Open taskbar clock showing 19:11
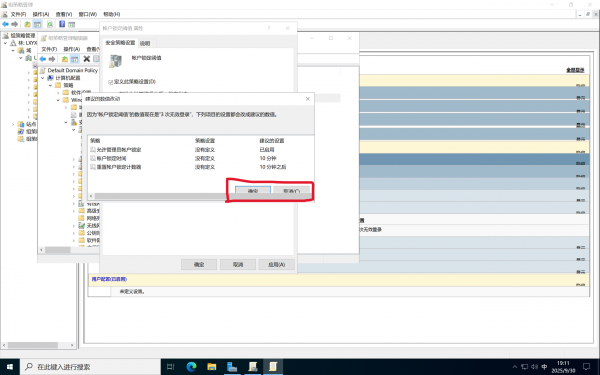600x375 pixels. coord(563,367)
